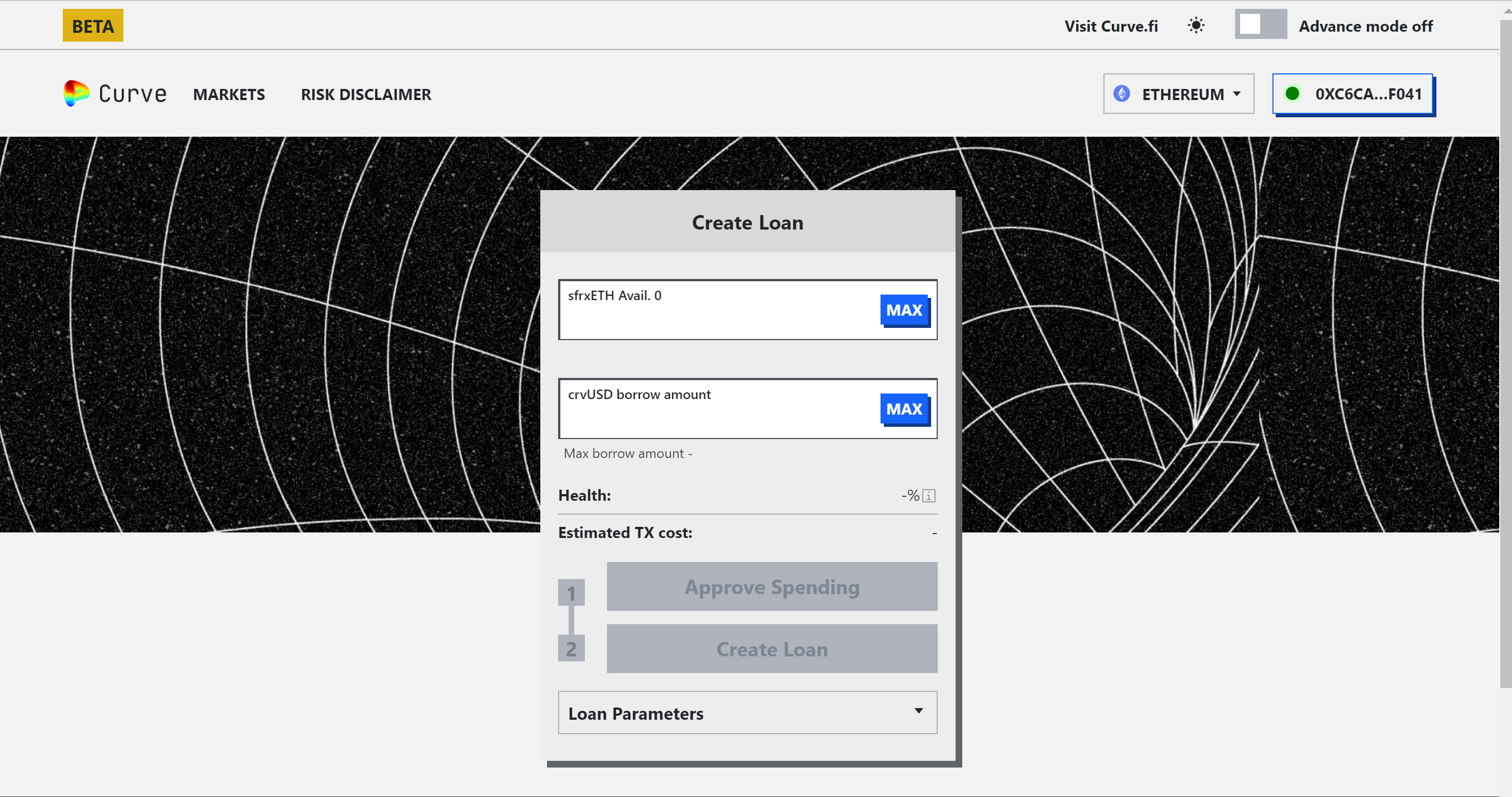
Task: Expand the Loan Parameters section
Action: tap(747, 714)
